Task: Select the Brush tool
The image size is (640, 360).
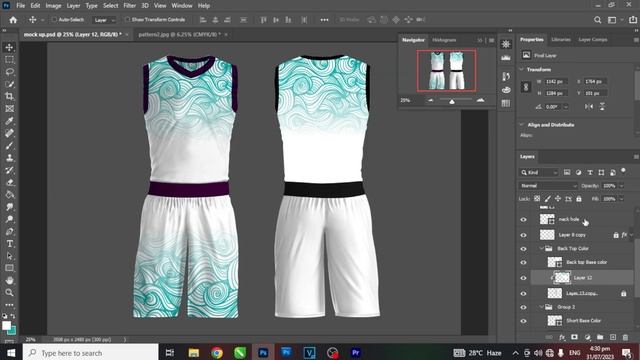Action: click(9, 146)
